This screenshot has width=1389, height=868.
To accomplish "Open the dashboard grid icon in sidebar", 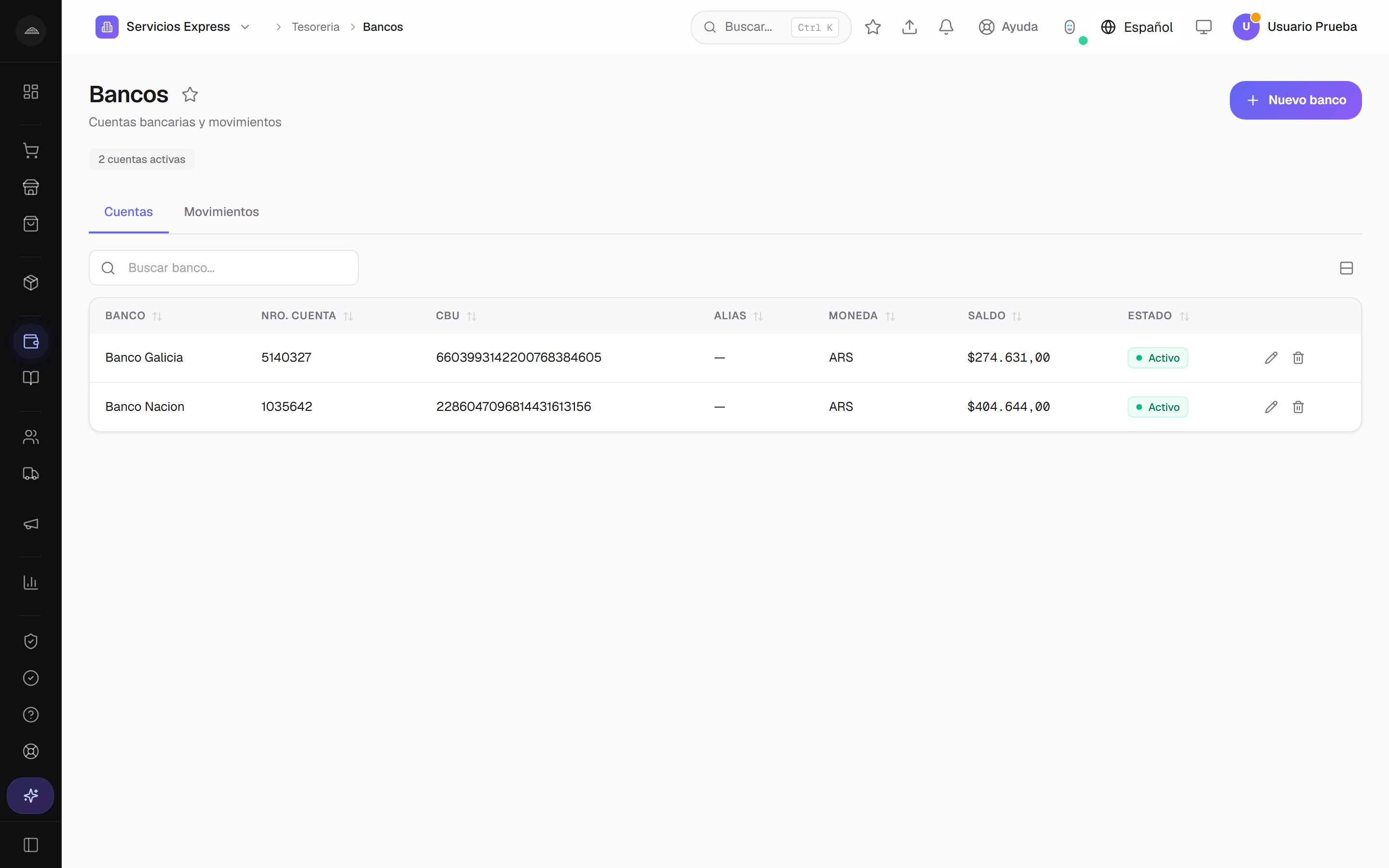I will [x=30, y=92].
